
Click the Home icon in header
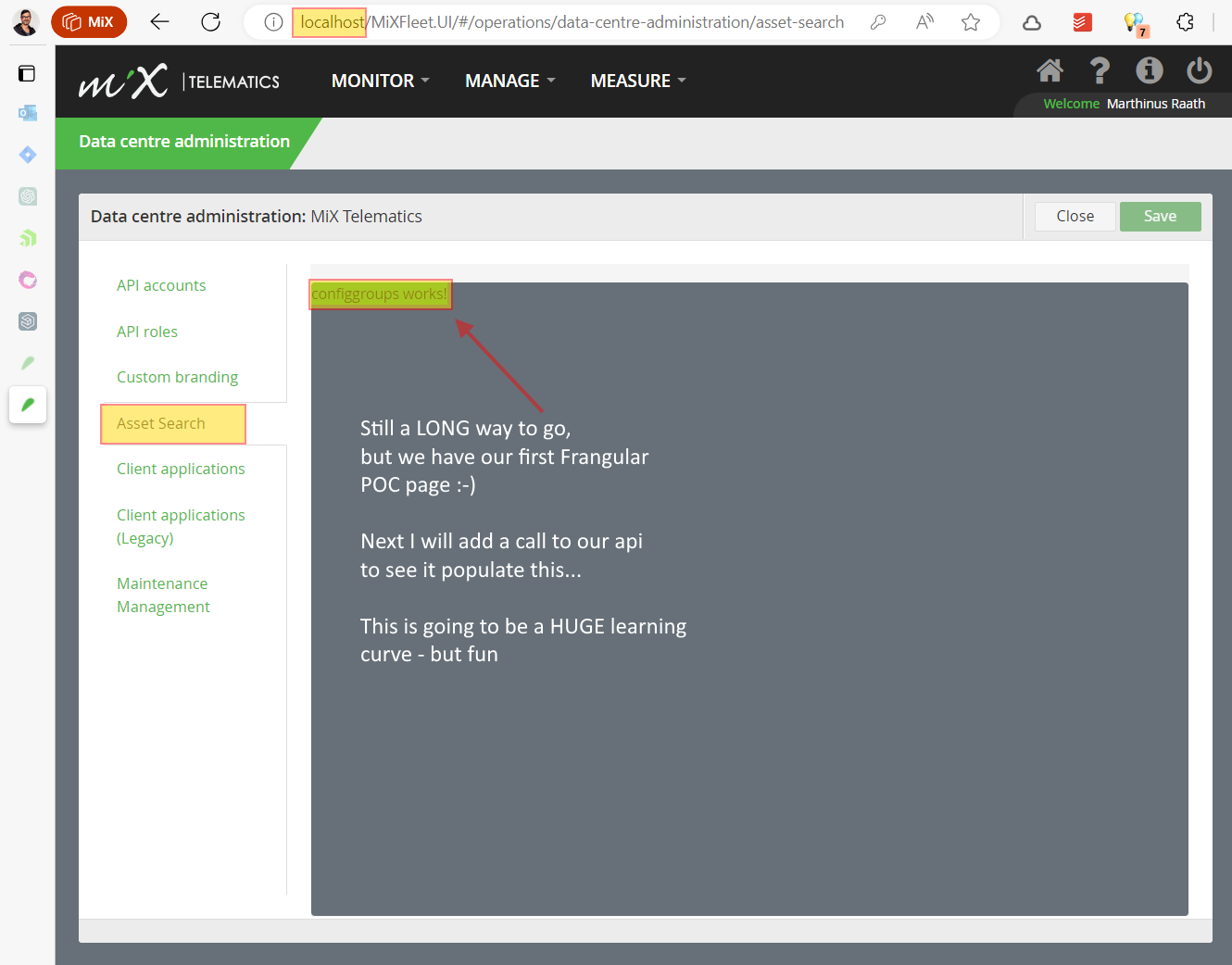[x=1050, y=70]
